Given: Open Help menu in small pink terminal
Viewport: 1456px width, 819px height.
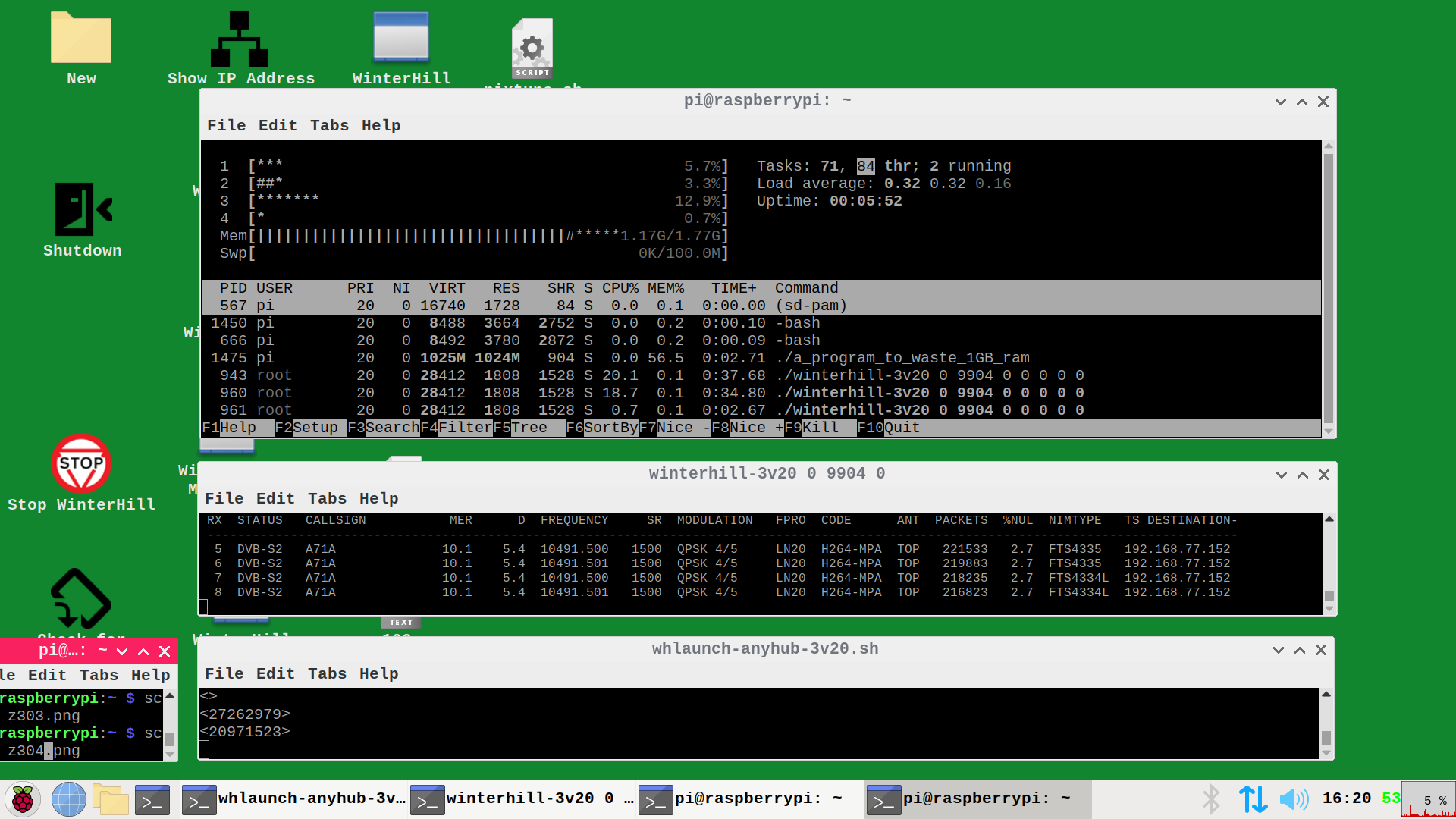Looking at the screenshot, I should 150,676.
